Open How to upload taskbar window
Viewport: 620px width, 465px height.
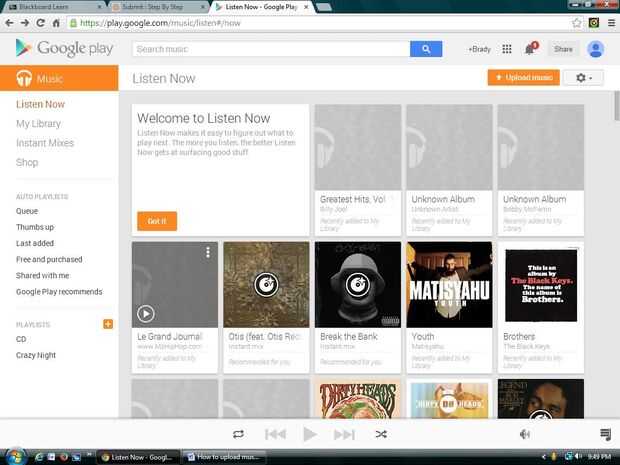coord(224,457)
